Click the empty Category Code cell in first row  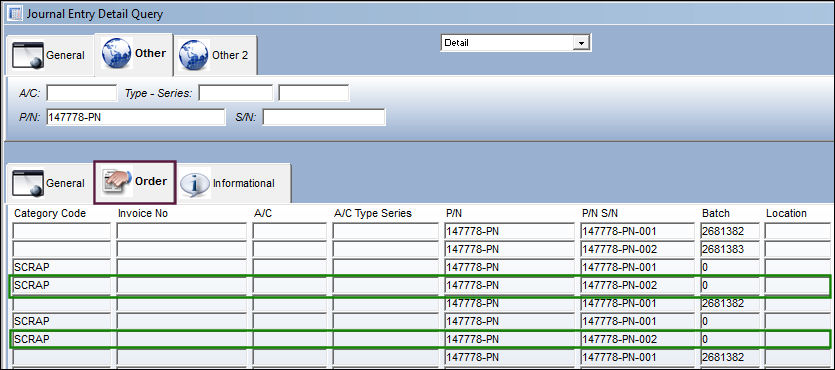pos(61,232)
